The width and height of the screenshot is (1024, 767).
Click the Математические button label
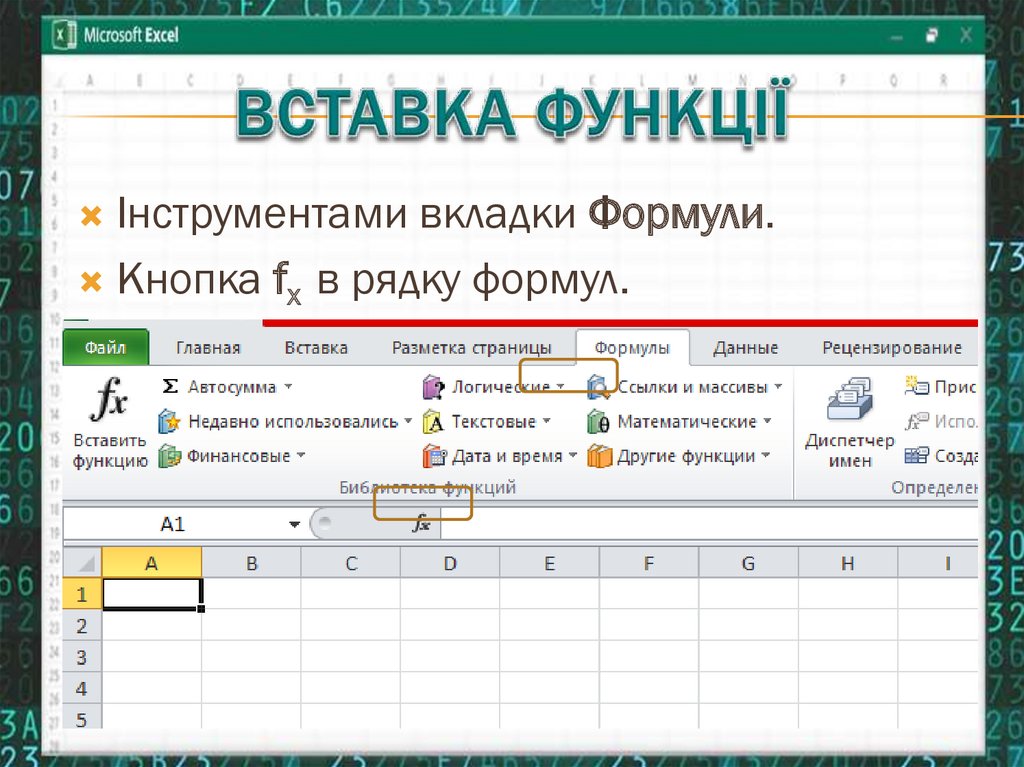coord(686,421)
